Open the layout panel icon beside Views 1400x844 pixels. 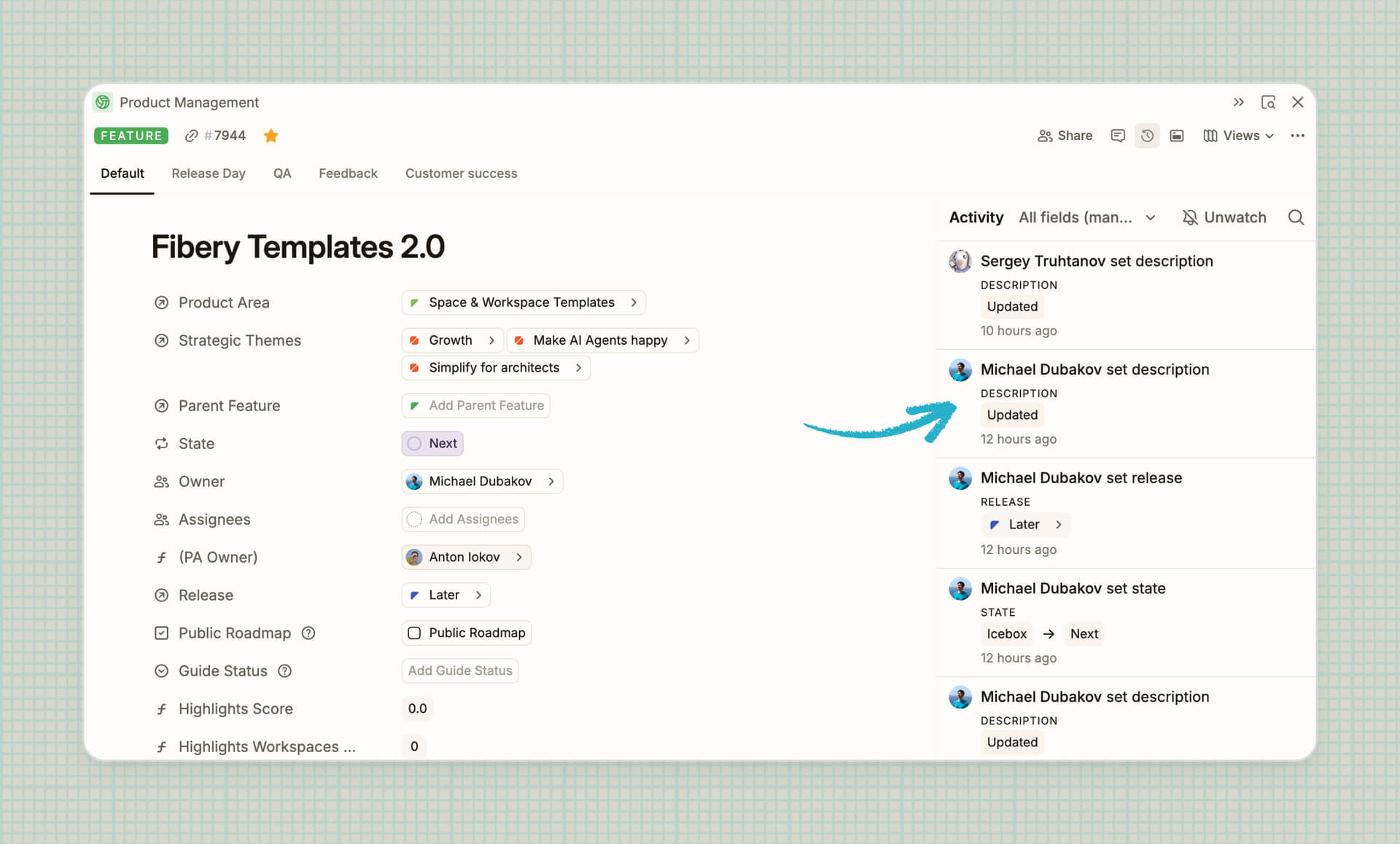(1177, 136)
